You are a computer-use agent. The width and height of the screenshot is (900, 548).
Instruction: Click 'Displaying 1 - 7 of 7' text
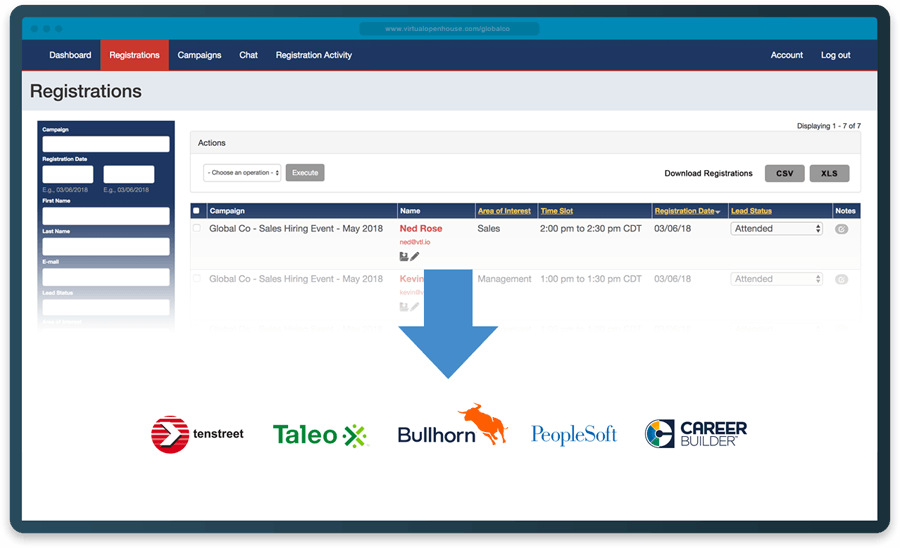tap(828, 126)
